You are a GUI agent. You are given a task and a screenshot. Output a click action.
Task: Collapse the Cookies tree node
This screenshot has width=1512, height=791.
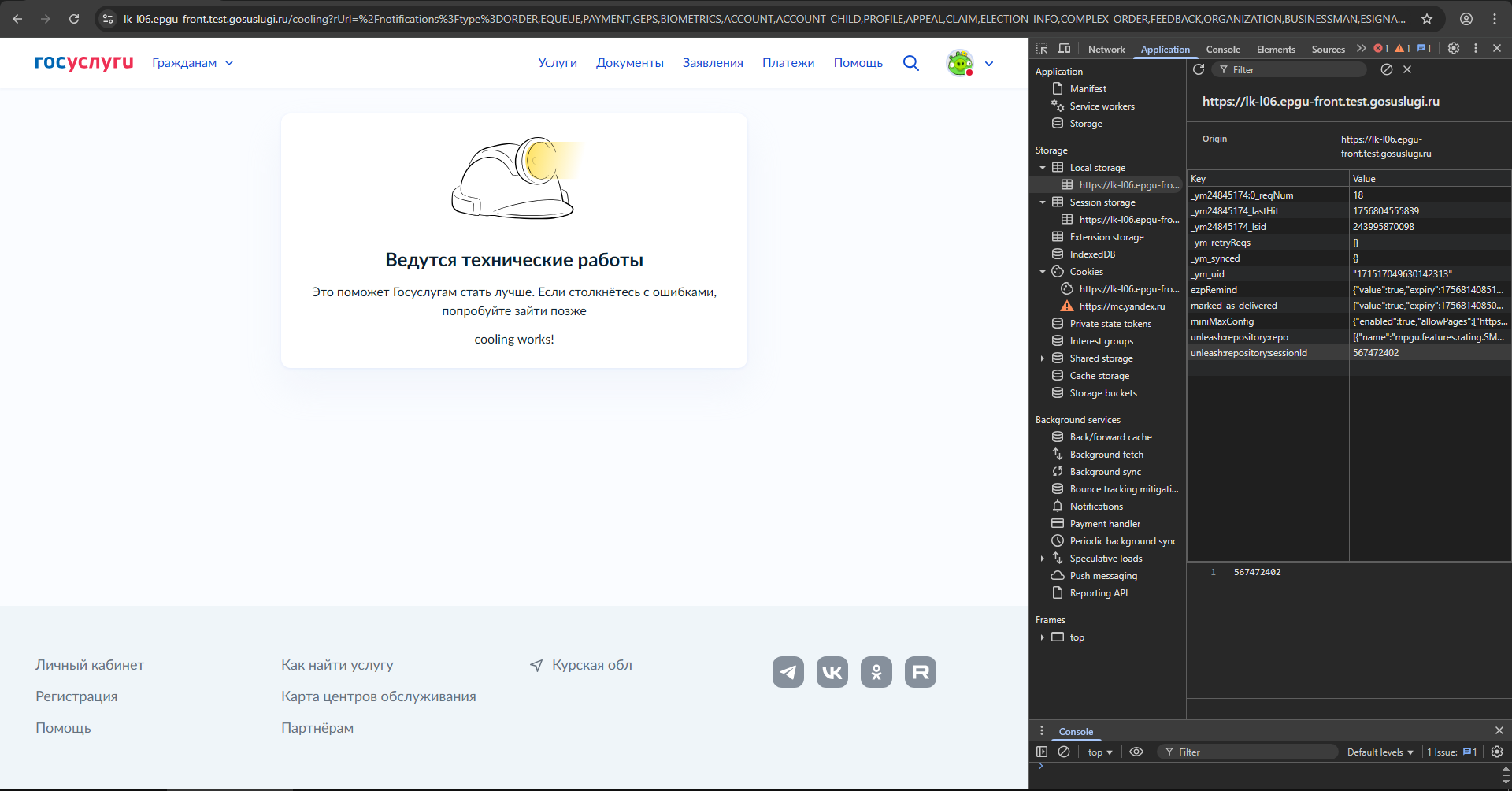pos(1043,272)
